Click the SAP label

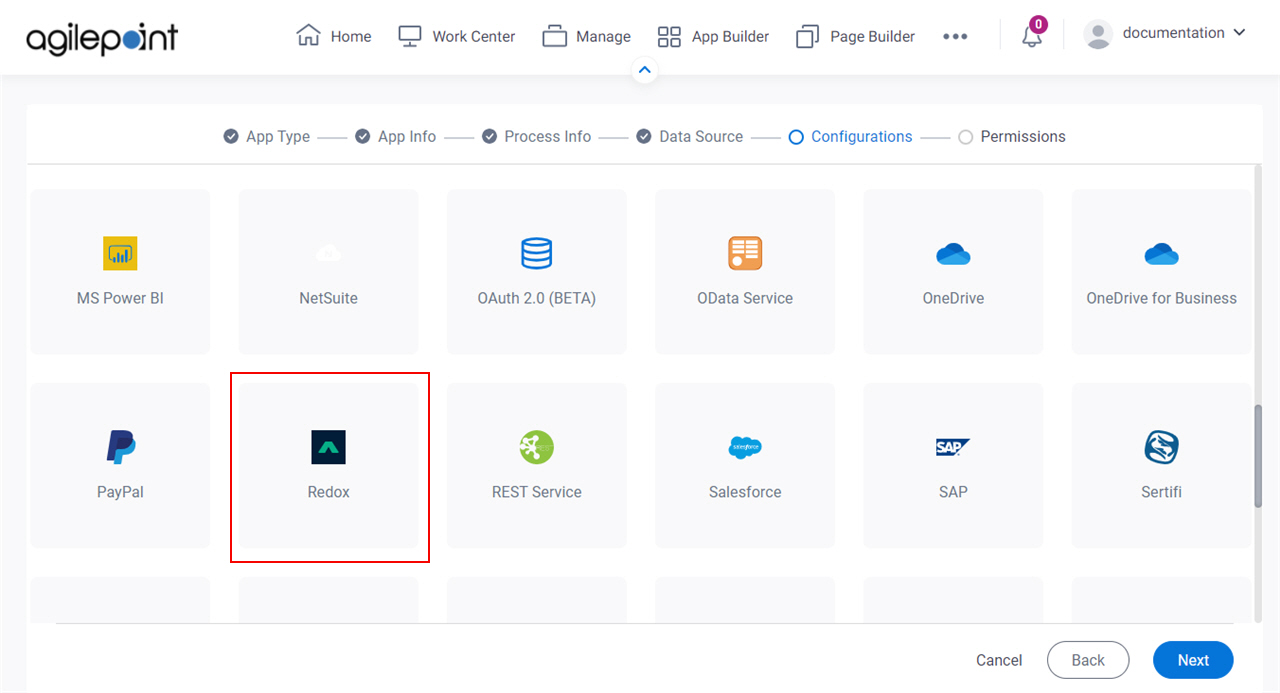pos(953,492)
